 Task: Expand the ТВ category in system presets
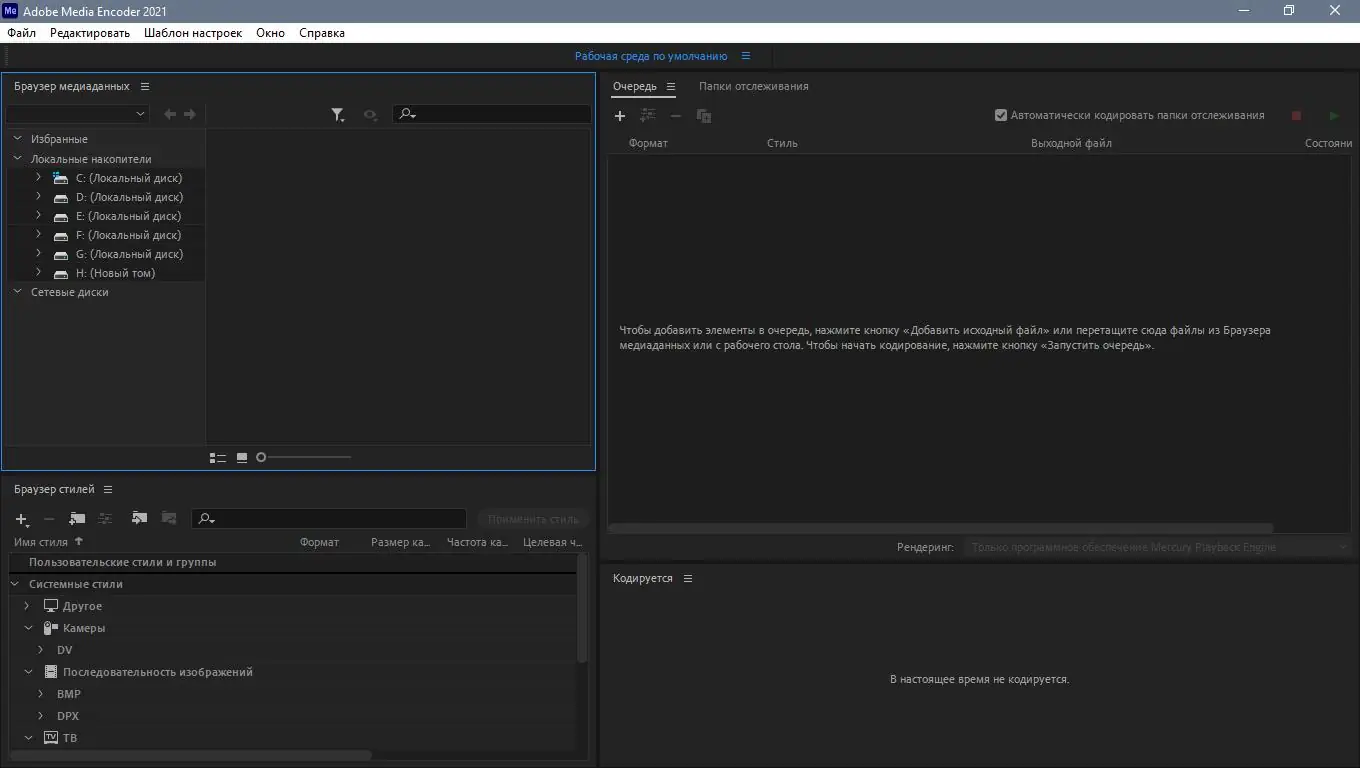point(27,738)
